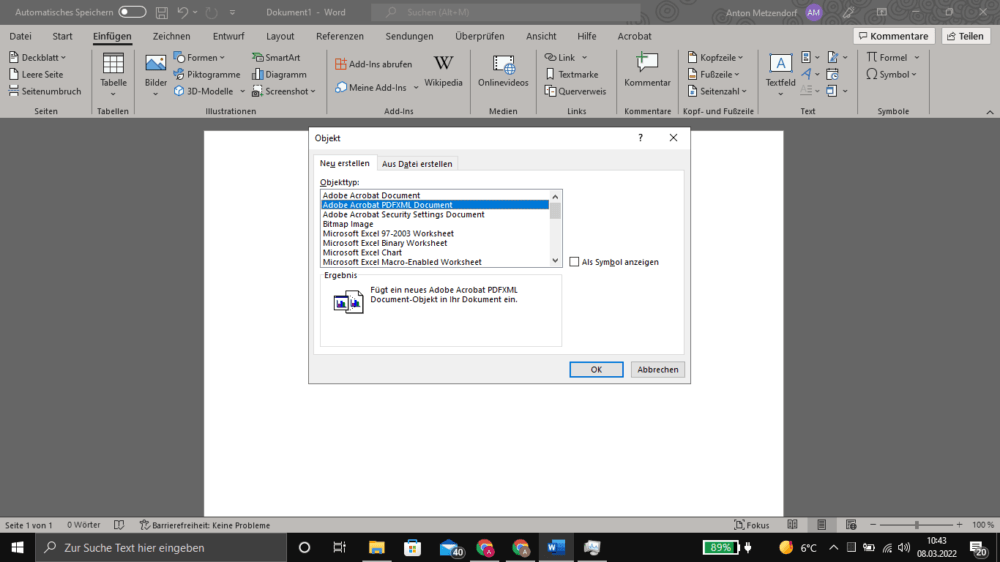Collapse the ribbon with the chevron

point(990,112)
